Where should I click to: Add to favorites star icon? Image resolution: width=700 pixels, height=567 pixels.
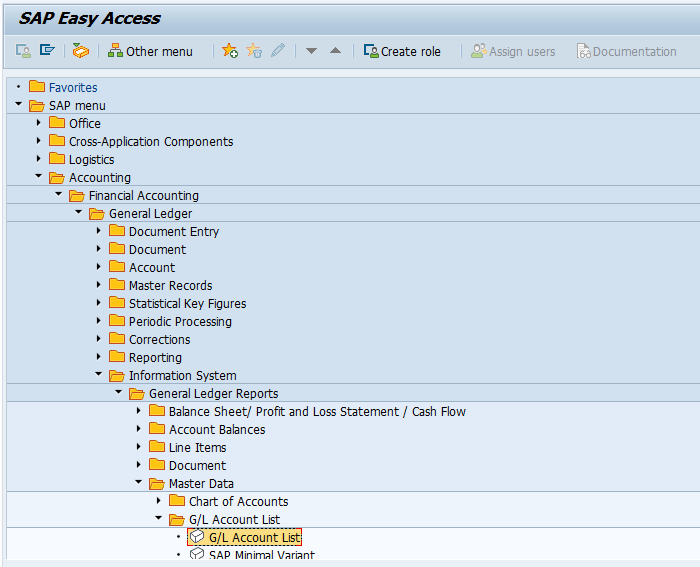[230, 50]
